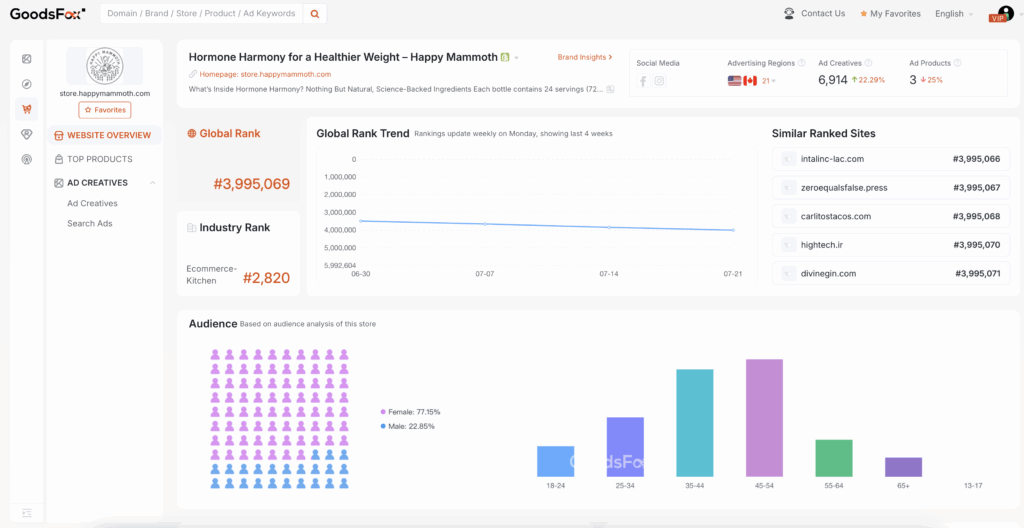Open Search Ads sub-item
The width and height of the screenshot is (1024, 528).
click(89, 223)
